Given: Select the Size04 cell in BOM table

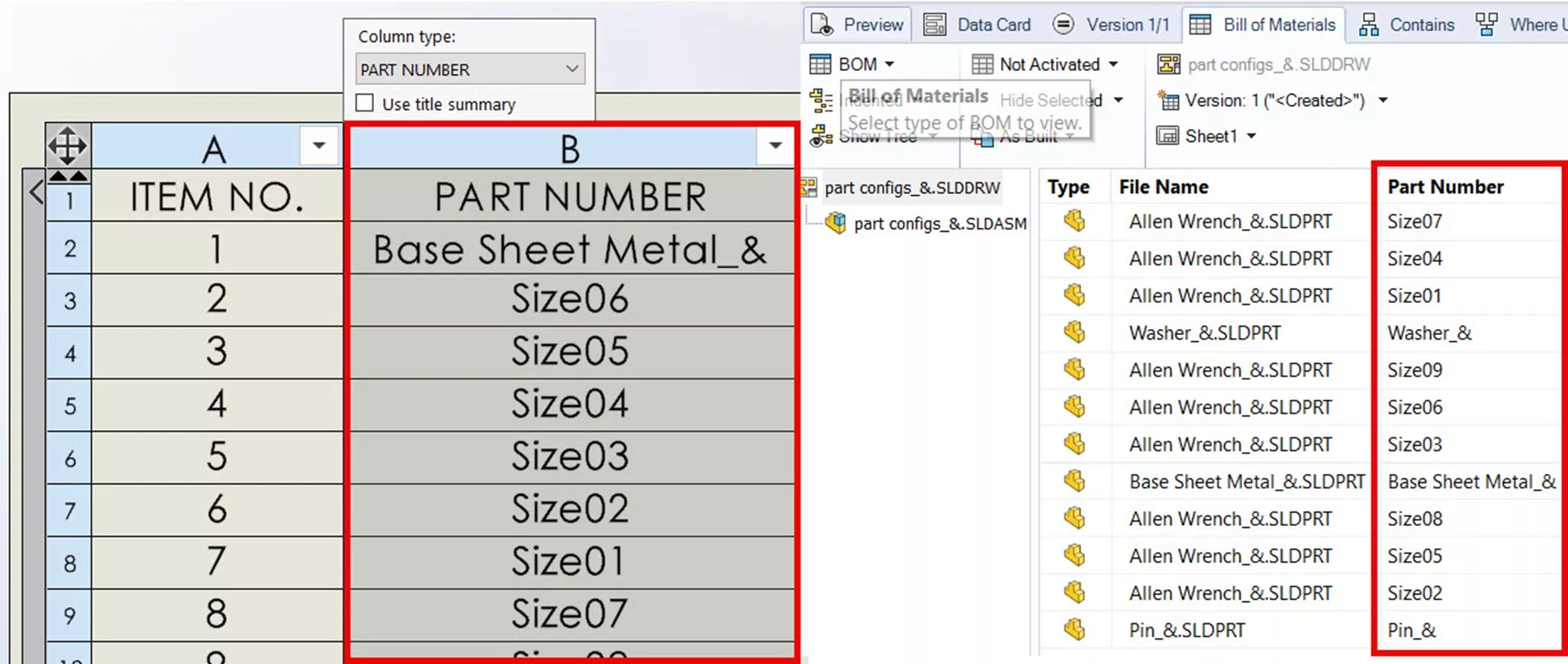Looking at the screenshot, I should click(569, 404).
